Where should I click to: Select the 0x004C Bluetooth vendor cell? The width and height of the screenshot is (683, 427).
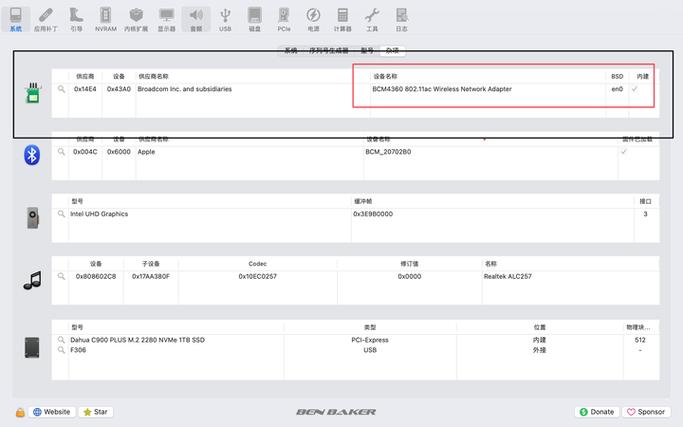[x=85, y=152]
